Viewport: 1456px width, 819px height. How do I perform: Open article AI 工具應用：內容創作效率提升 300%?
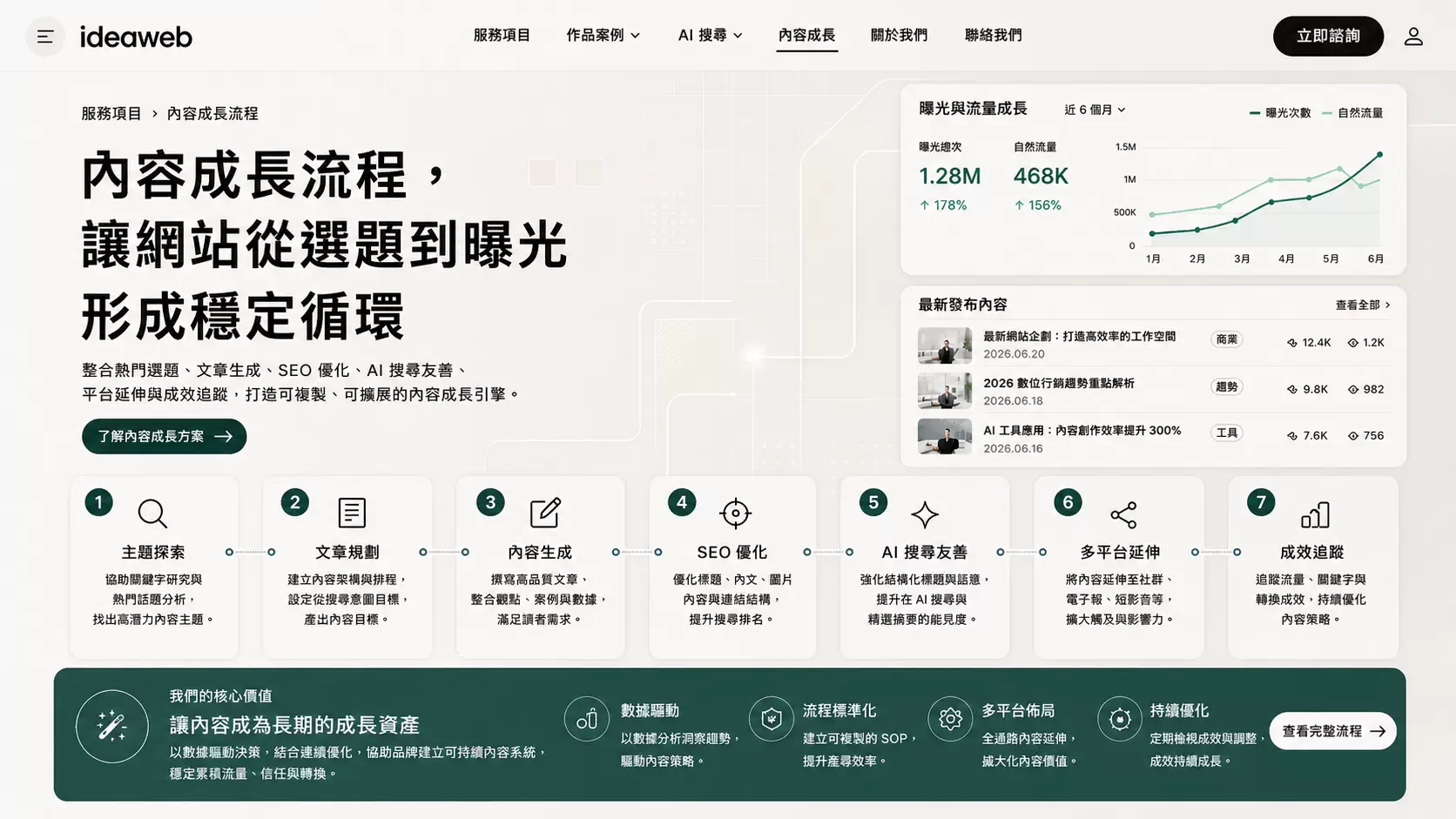point(1082,431)
